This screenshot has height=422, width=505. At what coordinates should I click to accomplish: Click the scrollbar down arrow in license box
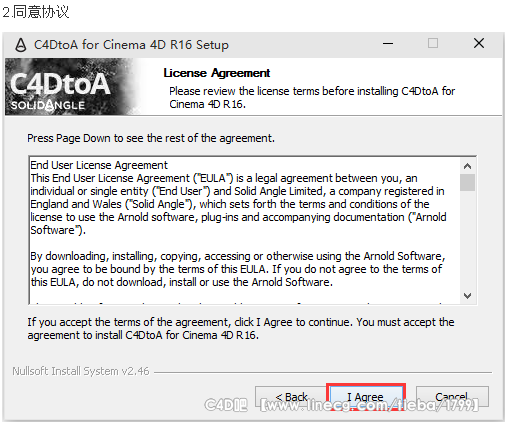point(467,296)
